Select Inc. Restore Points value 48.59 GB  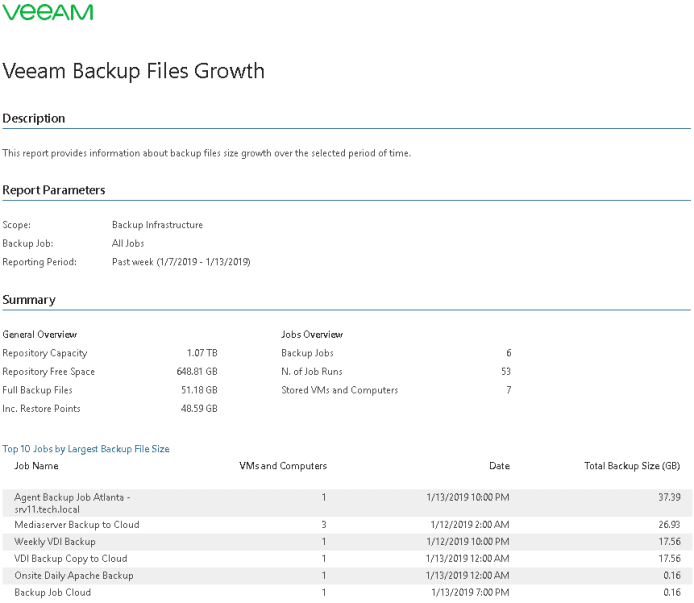[x=199, y=409]
